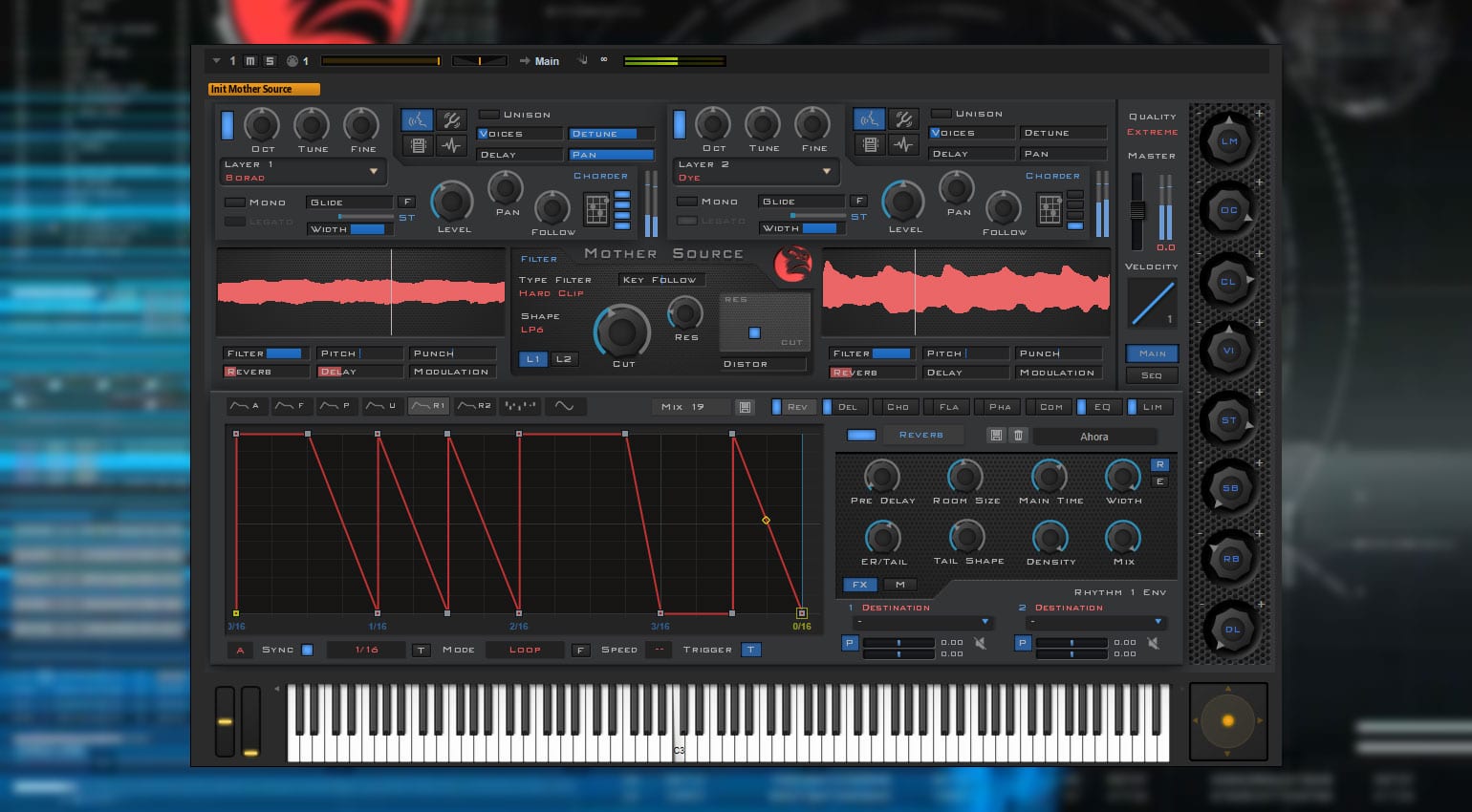
Task: Click the Layer 2 voice head icon
Action: click(x=868, y=119)
